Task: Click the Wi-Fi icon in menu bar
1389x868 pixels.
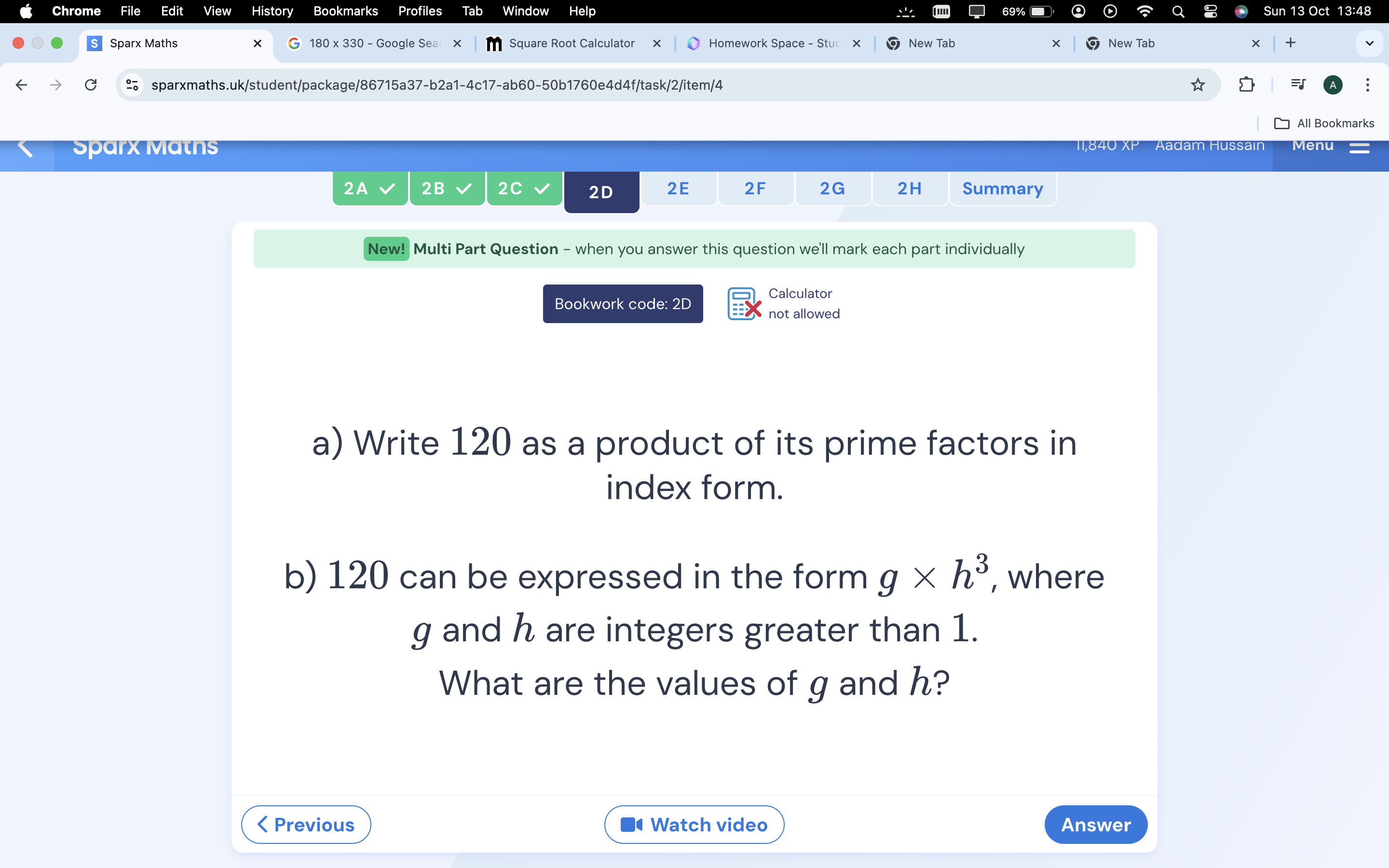Action: [1144, 11]
